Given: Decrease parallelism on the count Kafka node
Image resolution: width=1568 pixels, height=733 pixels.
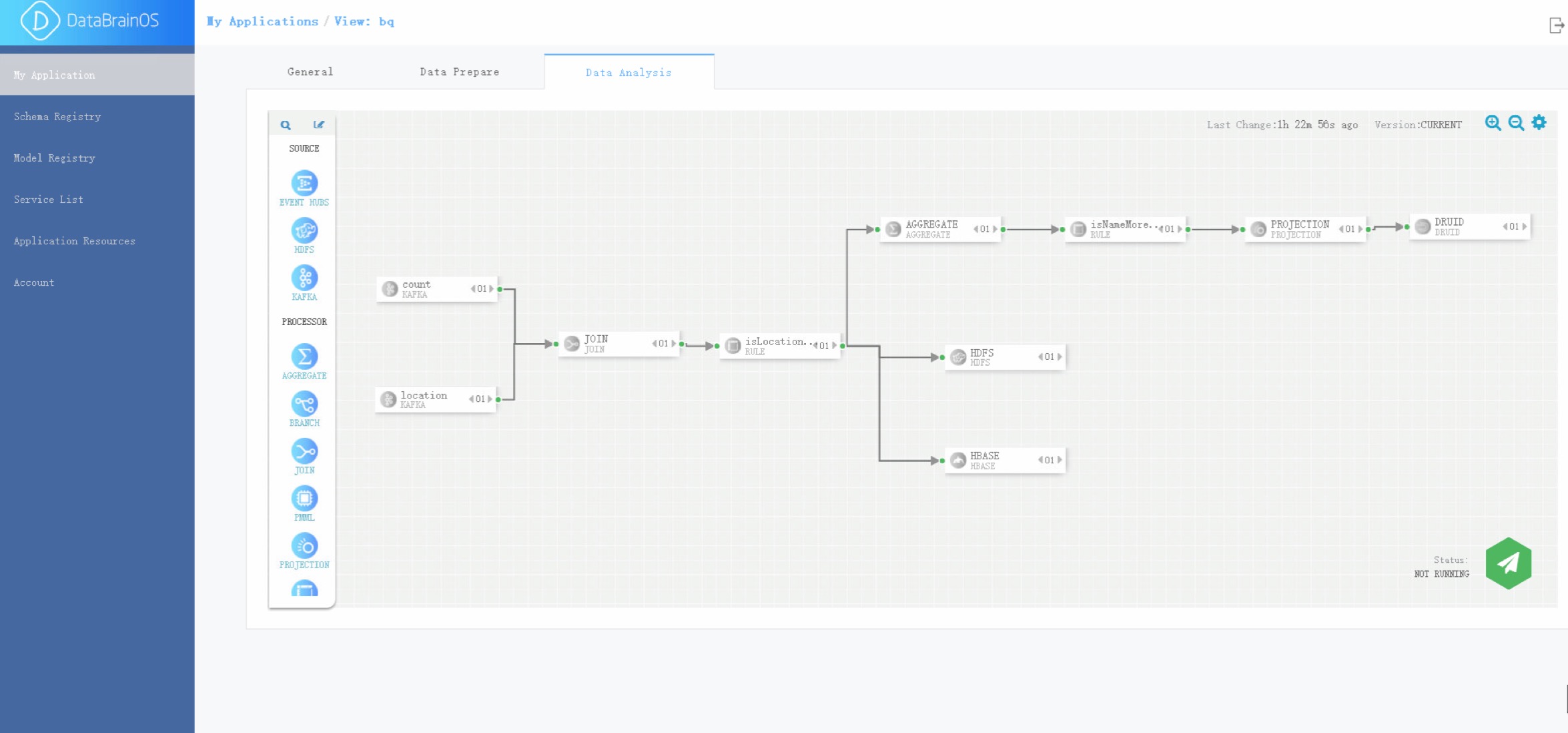Looking at the screenshot, I should [x=473, y=289].
